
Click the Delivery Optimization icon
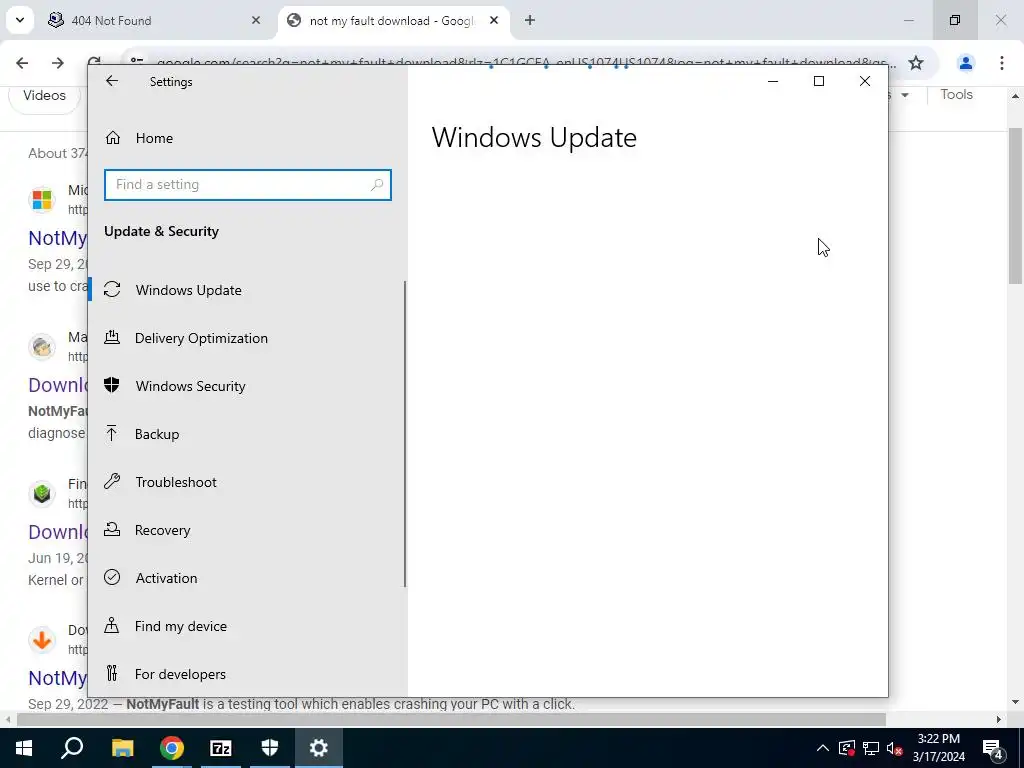pyautogui.click(x=112, y=337)
